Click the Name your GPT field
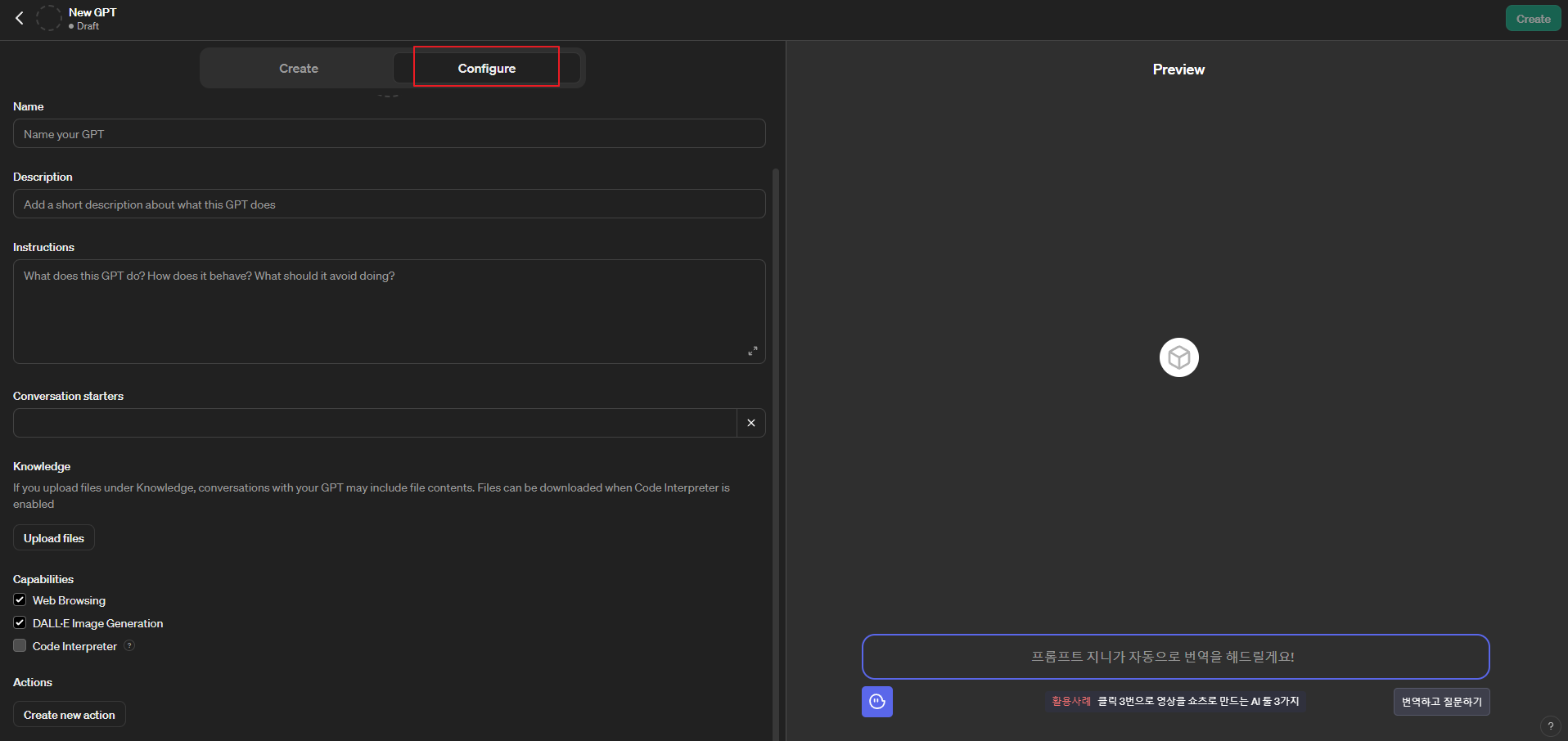 click(389, 134)
